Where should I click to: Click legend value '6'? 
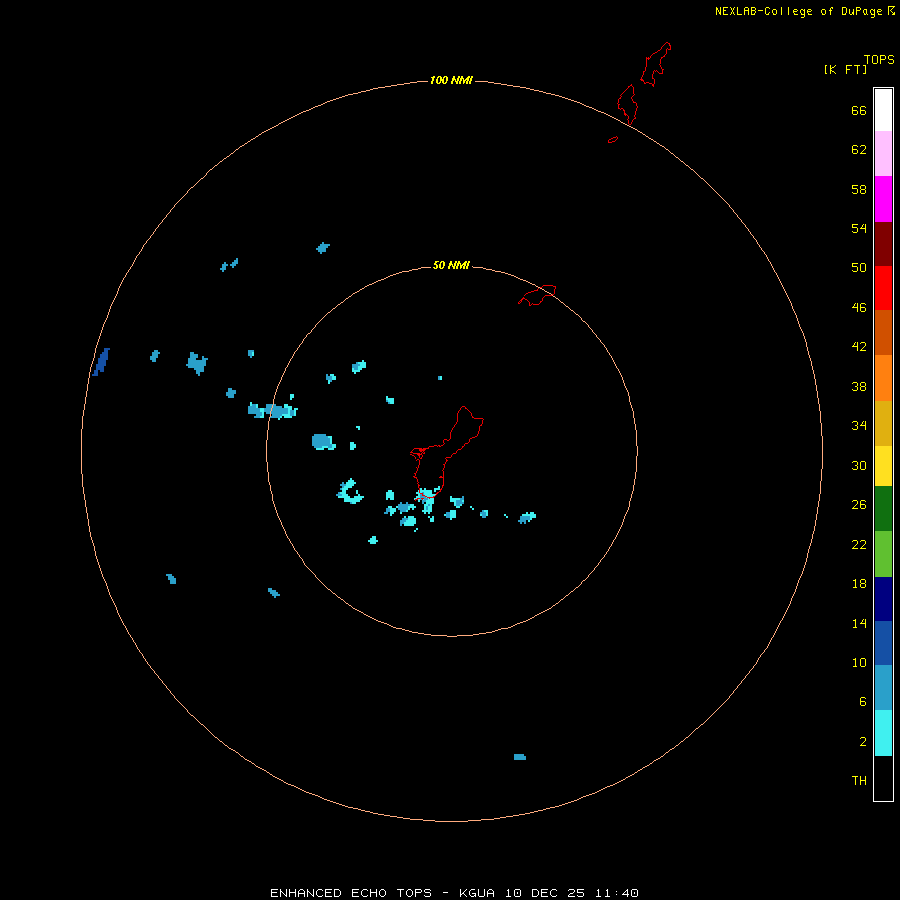(x=863, y=702)
